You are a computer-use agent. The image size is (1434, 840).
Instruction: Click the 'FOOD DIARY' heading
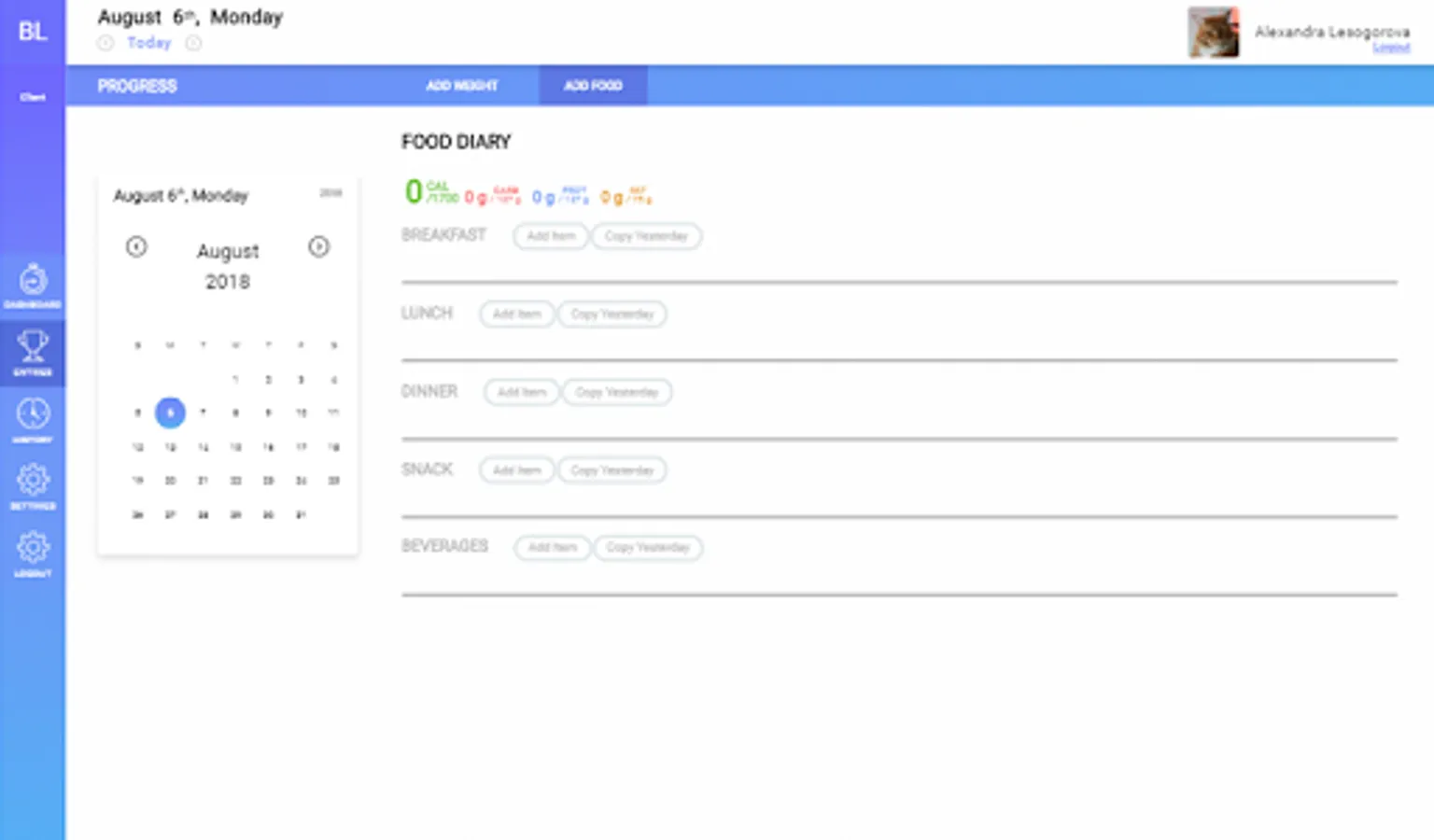point(457,142)
